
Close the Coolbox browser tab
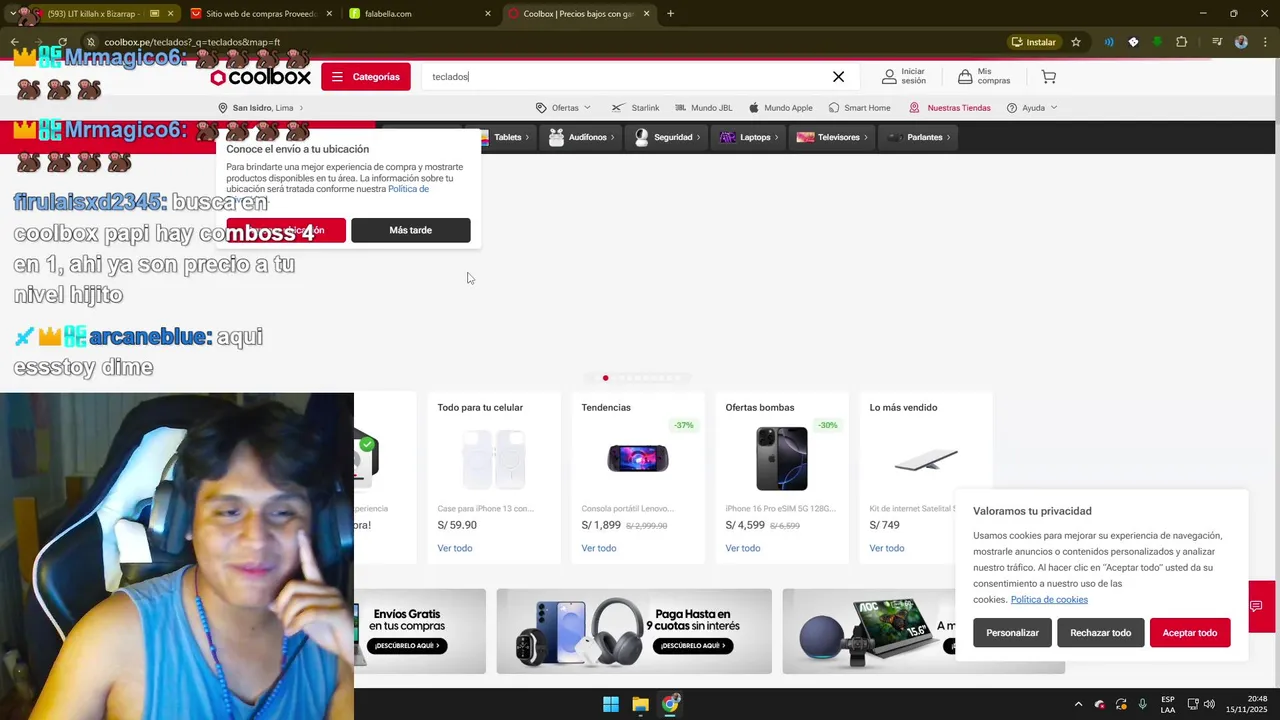(x=647, y=14)
